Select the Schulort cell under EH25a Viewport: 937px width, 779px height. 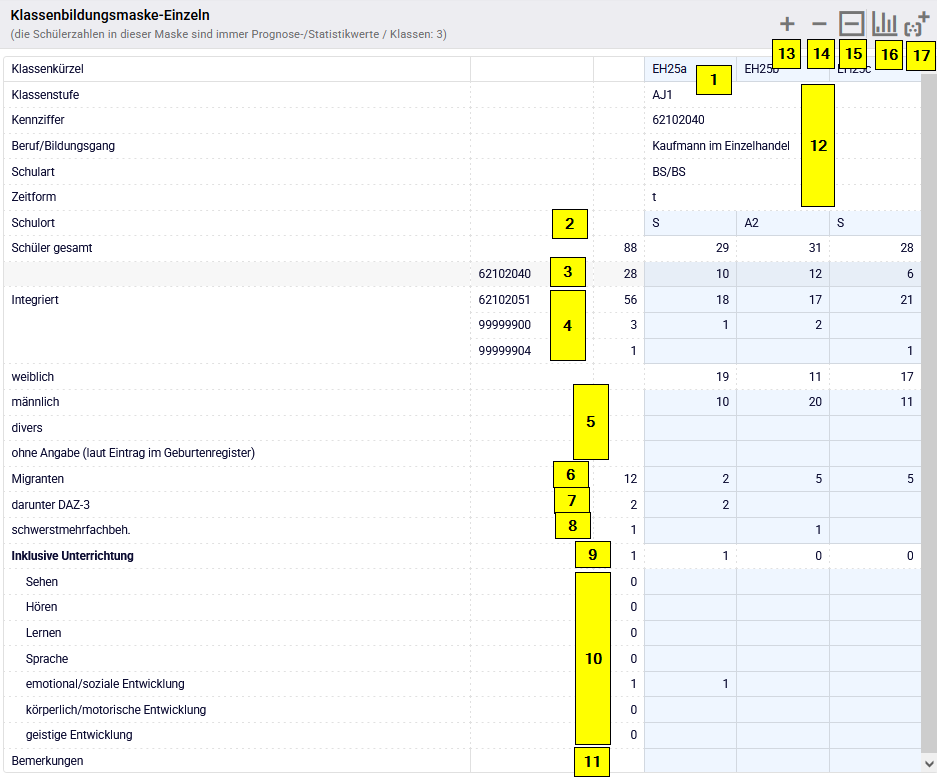(x=690, y=223)
